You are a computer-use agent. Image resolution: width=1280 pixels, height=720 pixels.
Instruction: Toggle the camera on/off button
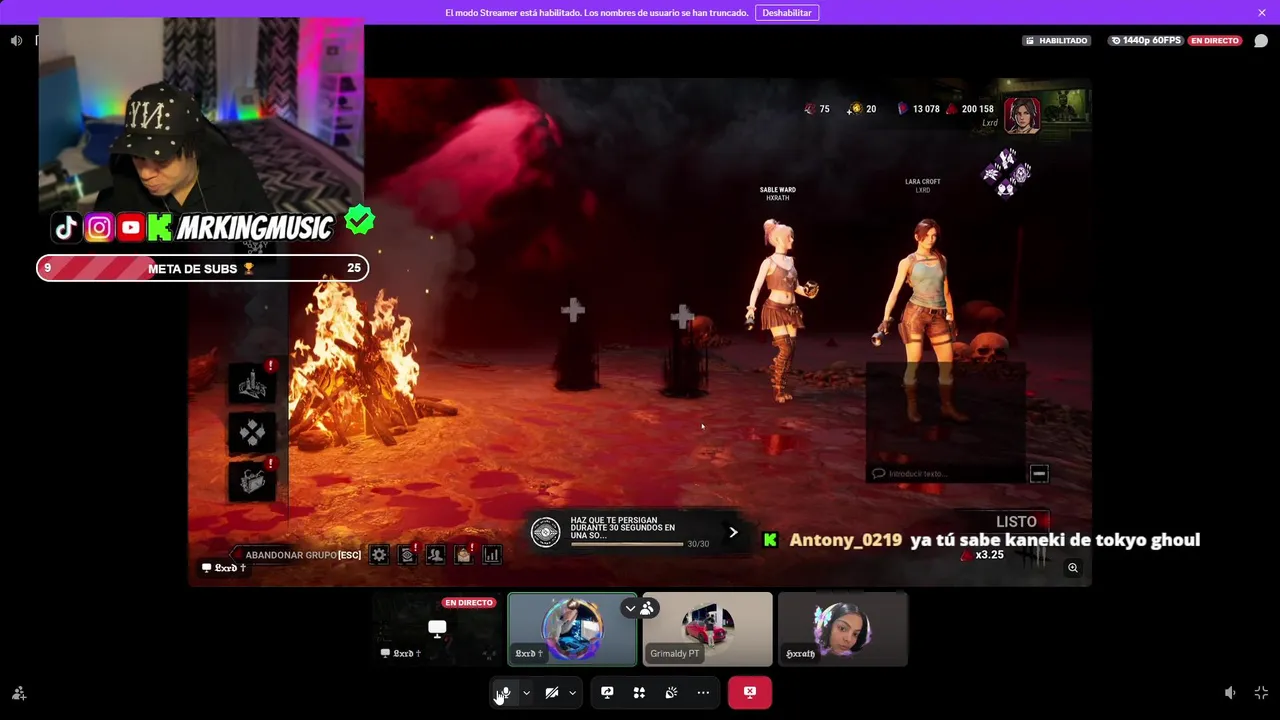(x=551, y=692)
